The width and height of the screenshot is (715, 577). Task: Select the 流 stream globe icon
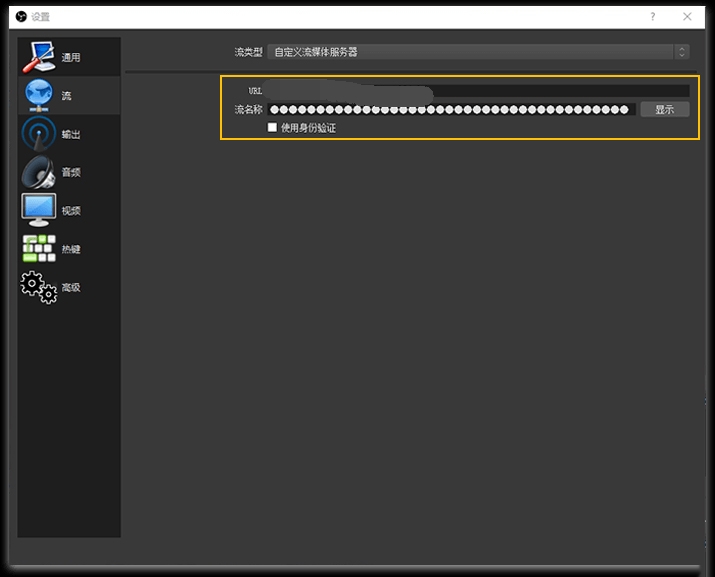coord(39,95)
